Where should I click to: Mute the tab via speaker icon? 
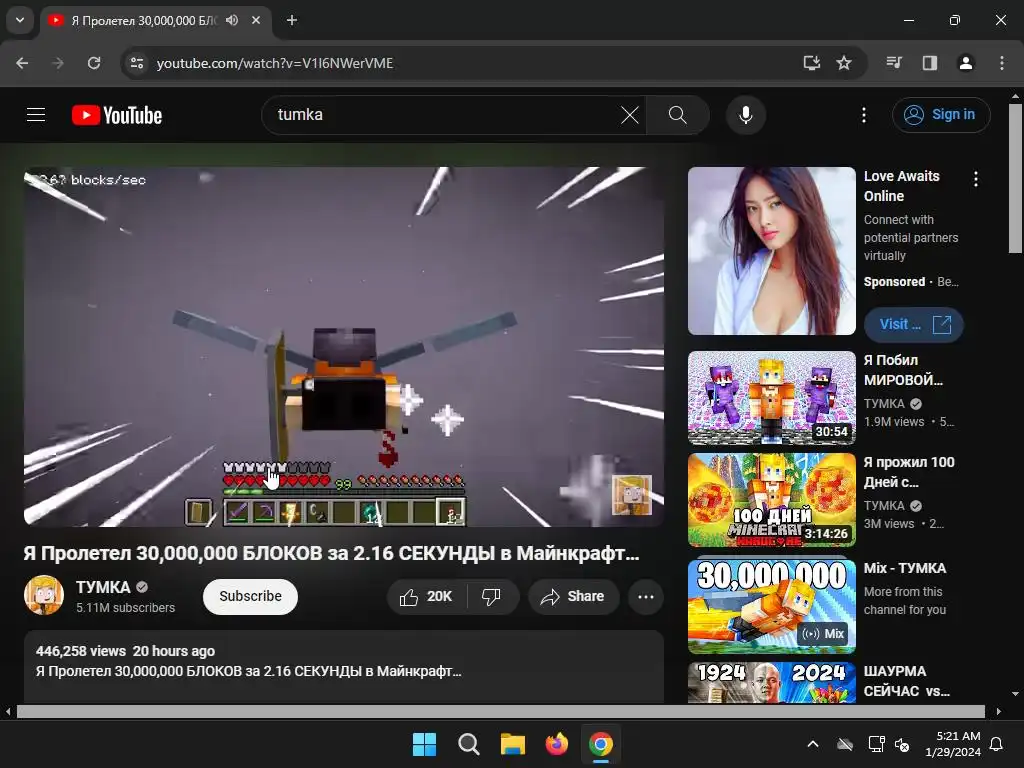pyautogui.click(x=232, y=20)
